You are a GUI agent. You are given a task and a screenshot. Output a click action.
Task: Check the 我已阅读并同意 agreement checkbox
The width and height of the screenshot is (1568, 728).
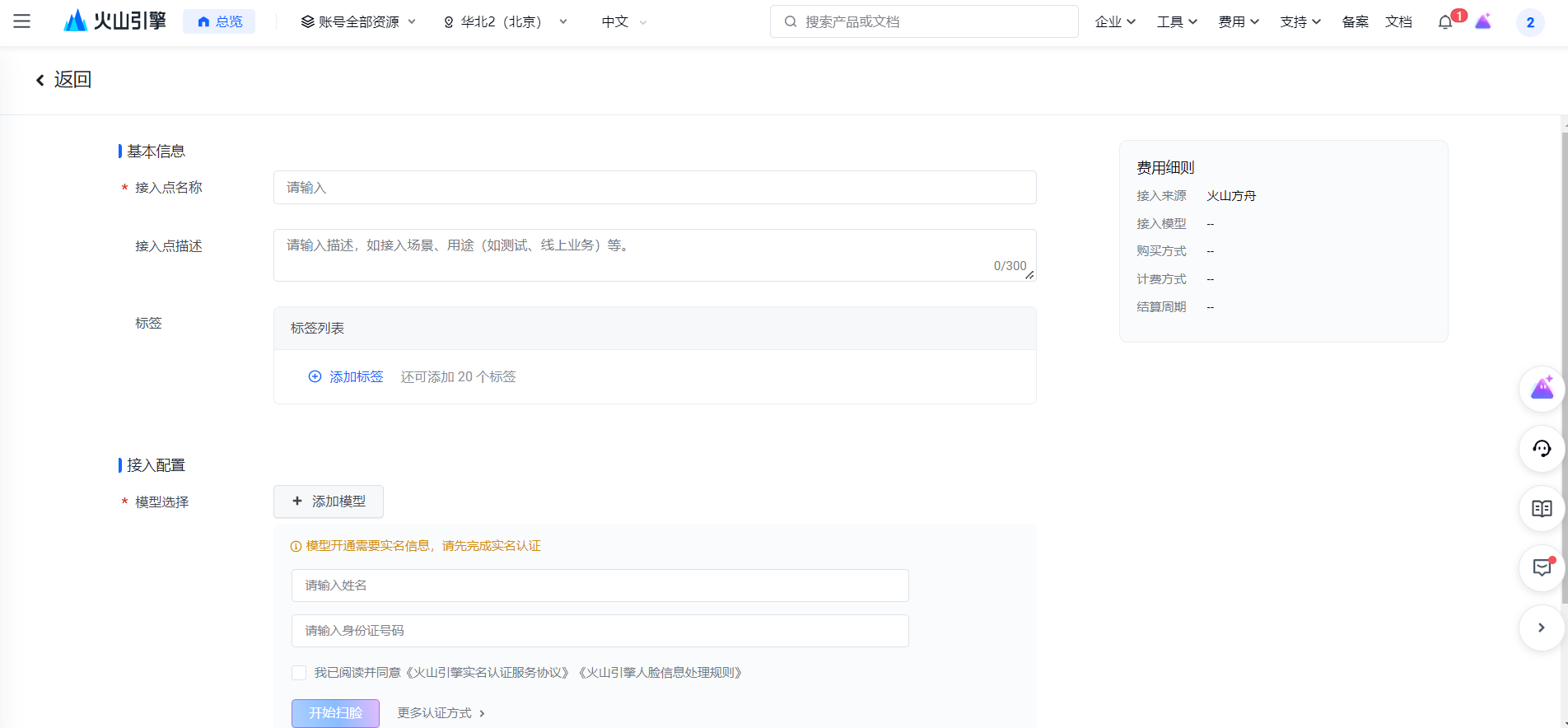299,673
